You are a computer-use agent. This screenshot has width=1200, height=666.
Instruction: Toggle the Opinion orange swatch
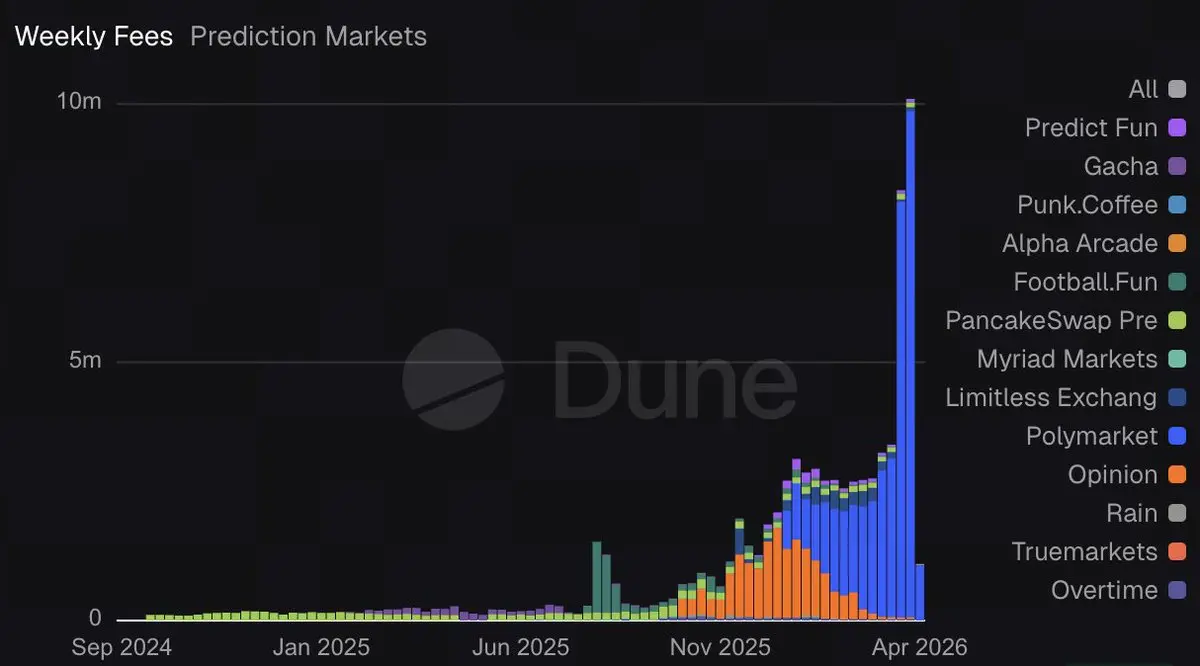click(x=1176, y=475)
